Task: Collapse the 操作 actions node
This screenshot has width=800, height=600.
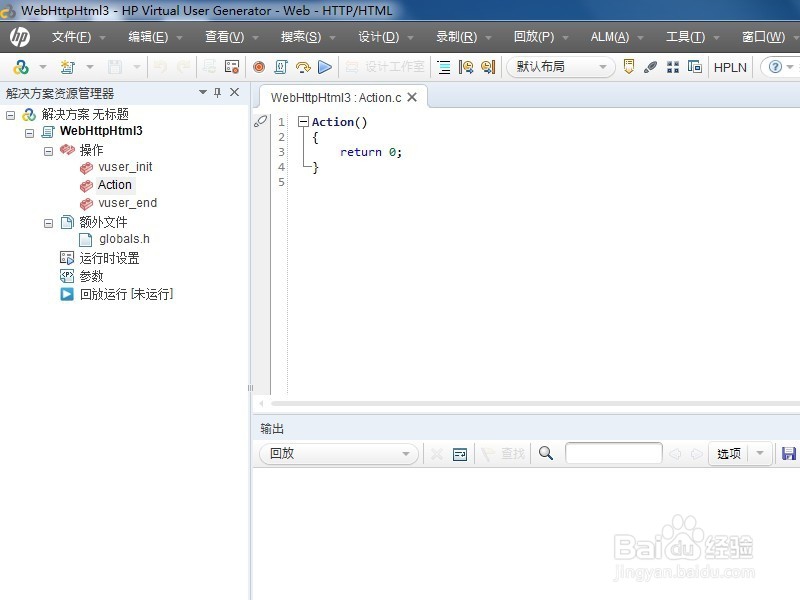Action: point(48,152)
